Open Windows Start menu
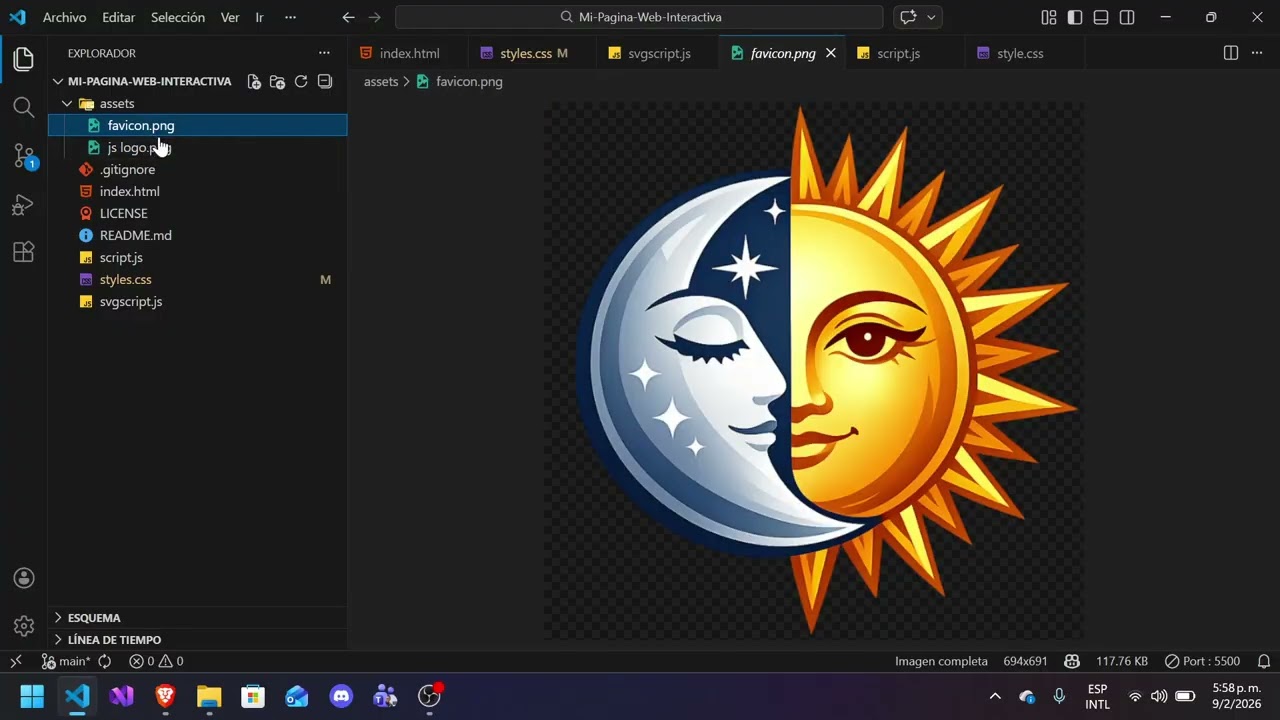Image resolution: width=1280 pixels, height=720 pixels. pos(32,696)
